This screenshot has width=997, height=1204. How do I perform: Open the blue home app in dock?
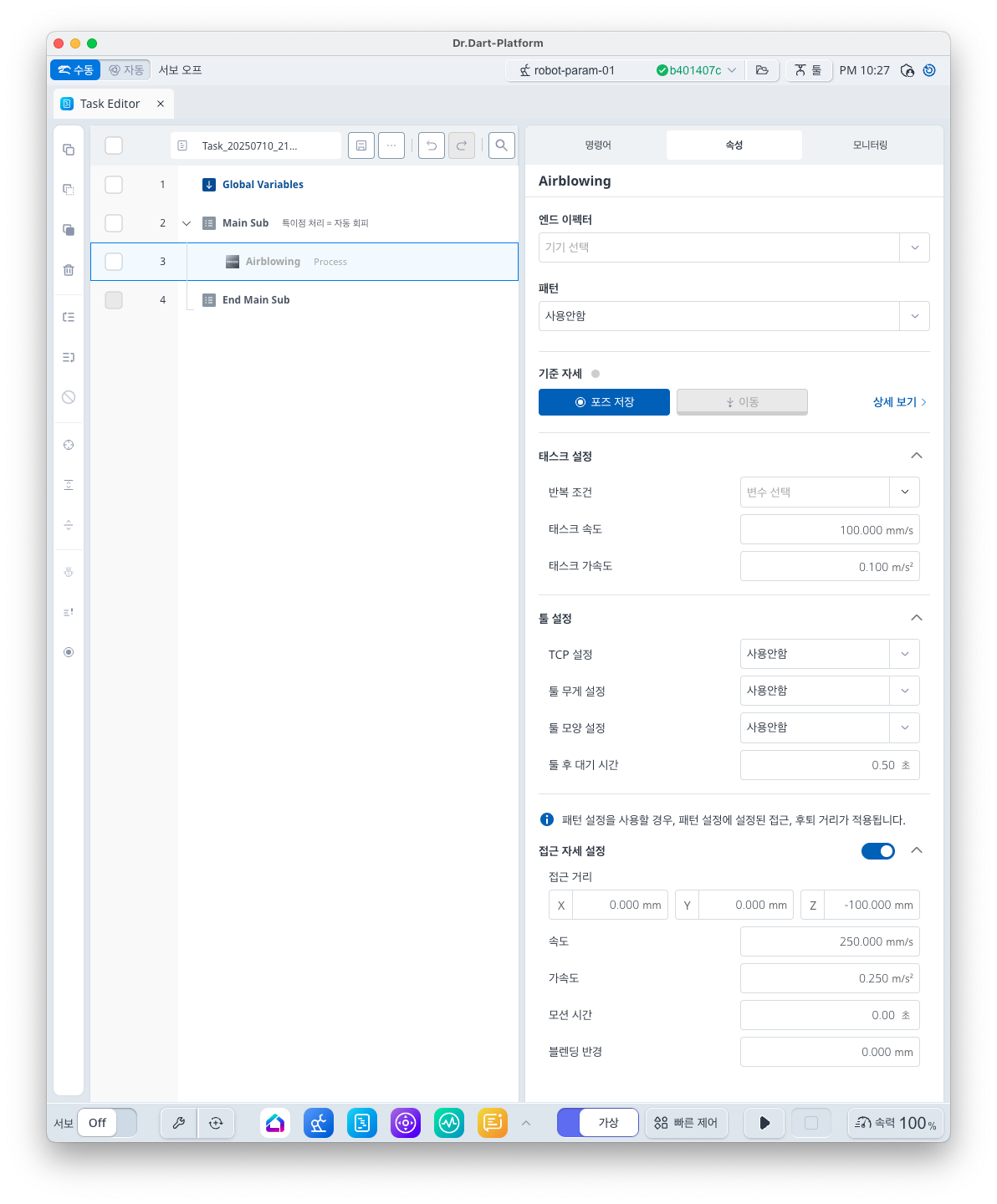tap(275, 1123)
